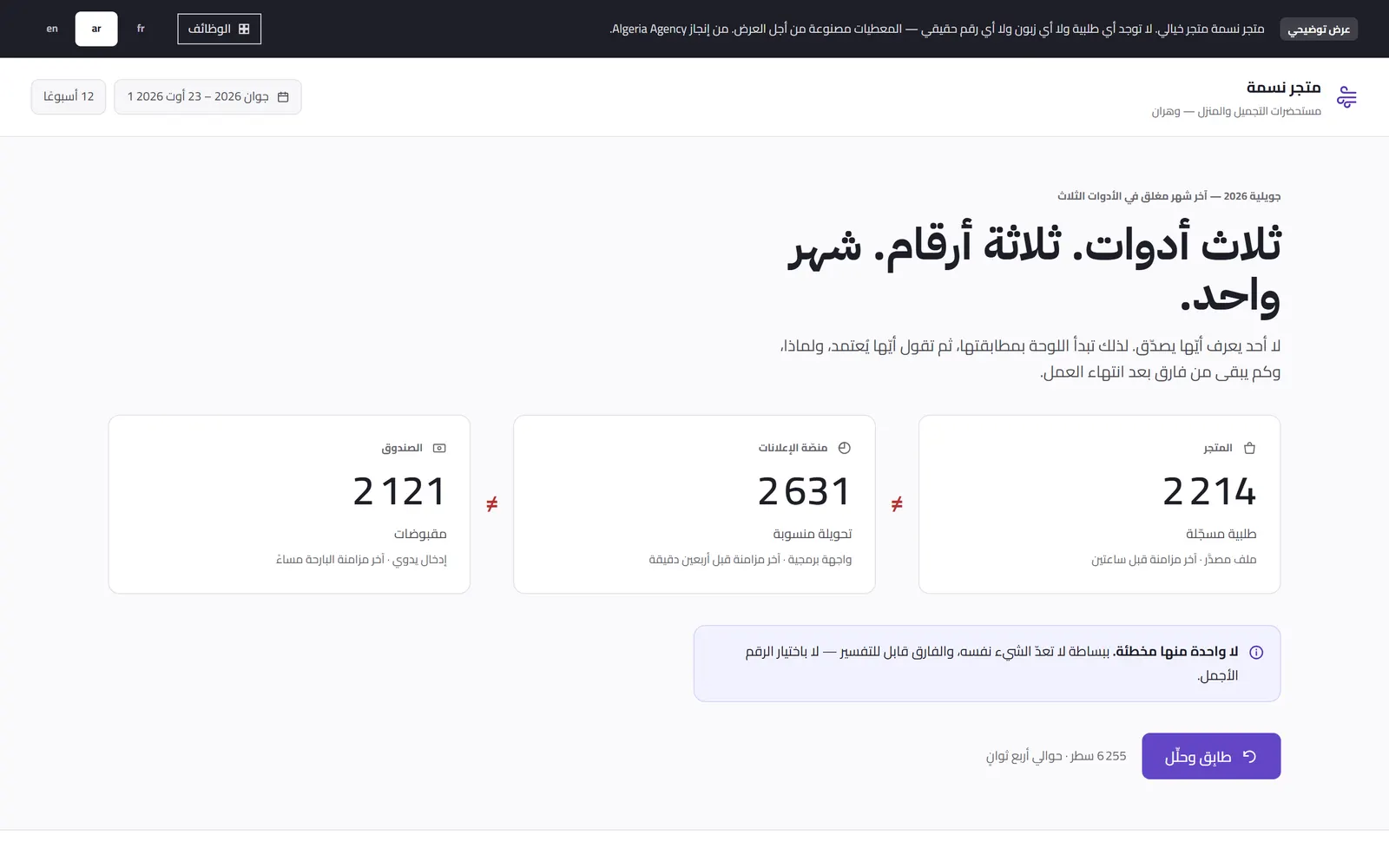Click the cash icon on الصندوق card
The height and width of the screenshot is (868, 1389).
coord(439,448)
